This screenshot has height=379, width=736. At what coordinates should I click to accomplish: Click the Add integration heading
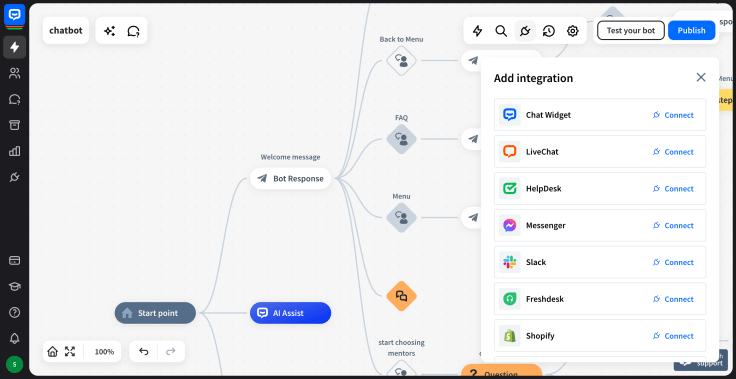533,78
